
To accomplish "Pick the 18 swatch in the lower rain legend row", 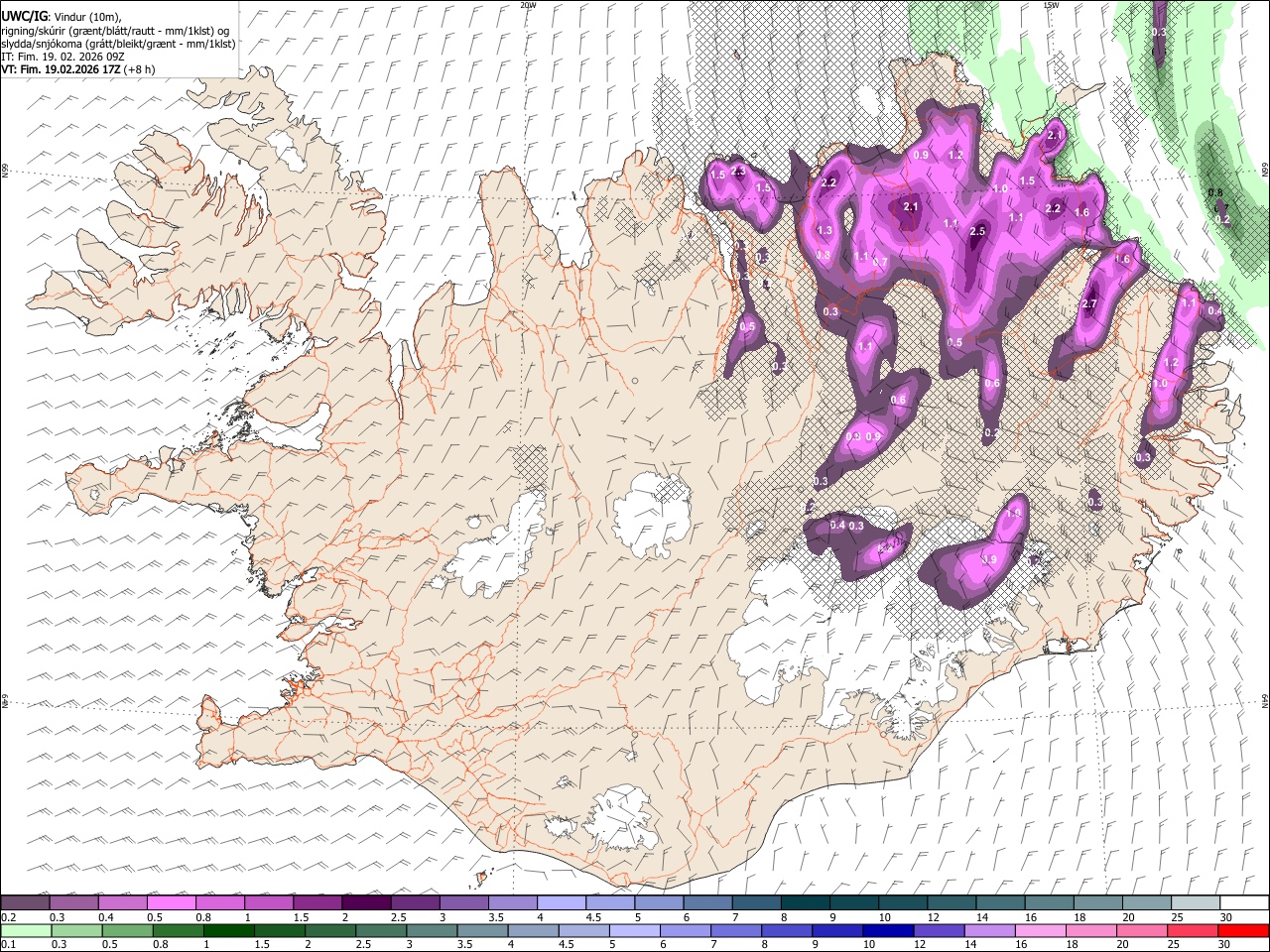I will (x=1091, y=930).
